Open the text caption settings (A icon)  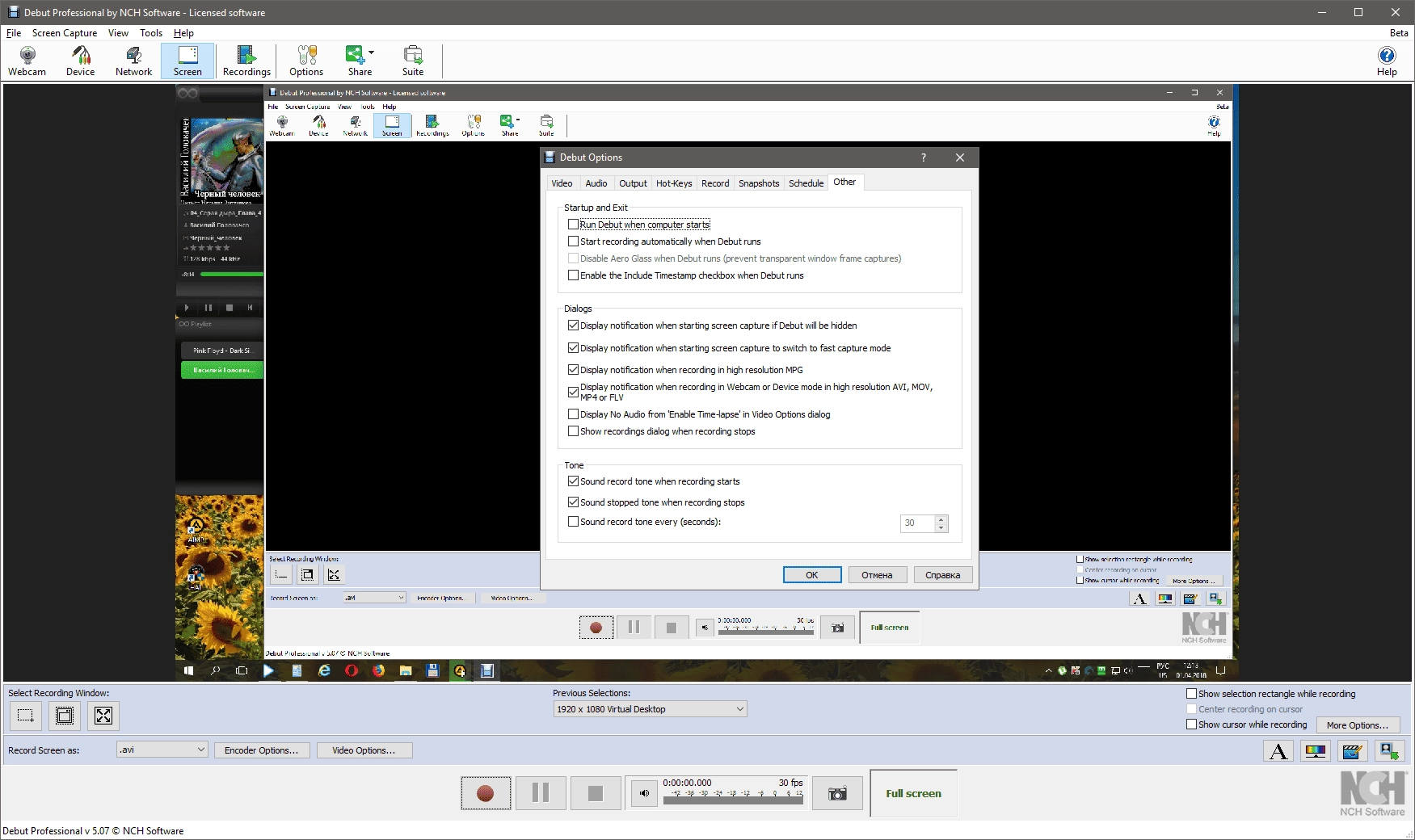(x=1278, y=751)
